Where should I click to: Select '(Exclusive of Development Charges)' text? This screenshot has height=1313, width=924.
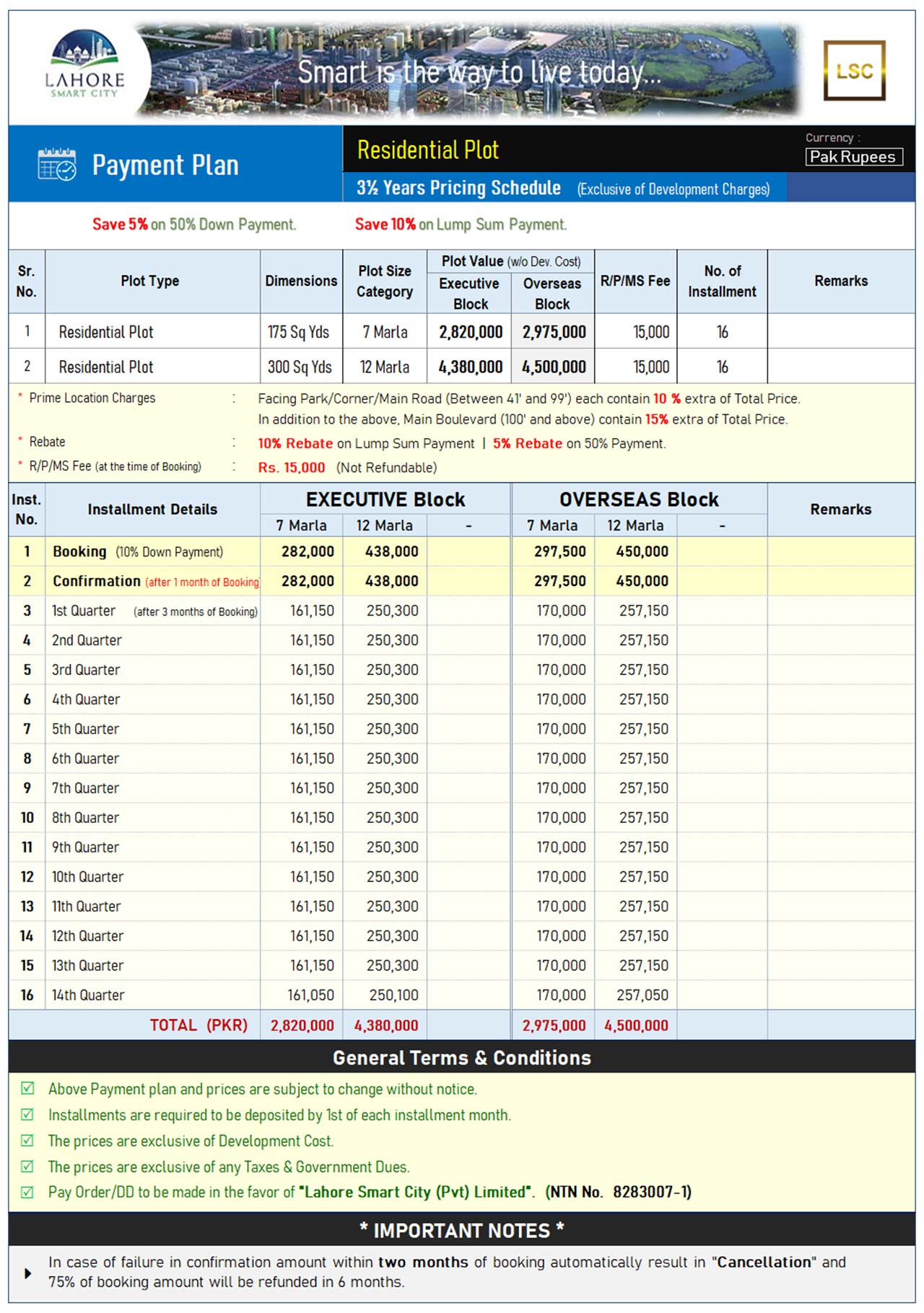coord(674,189)
